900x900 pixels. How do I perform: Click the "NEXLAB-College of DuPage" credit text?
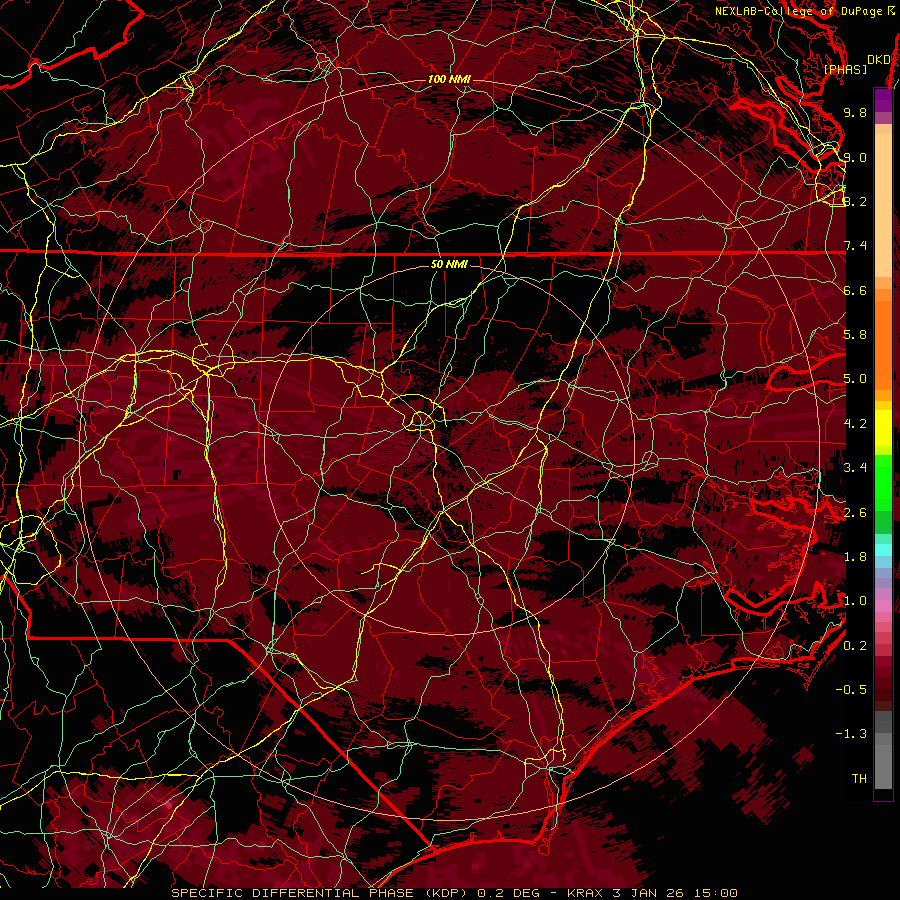[x=798, y=11]
